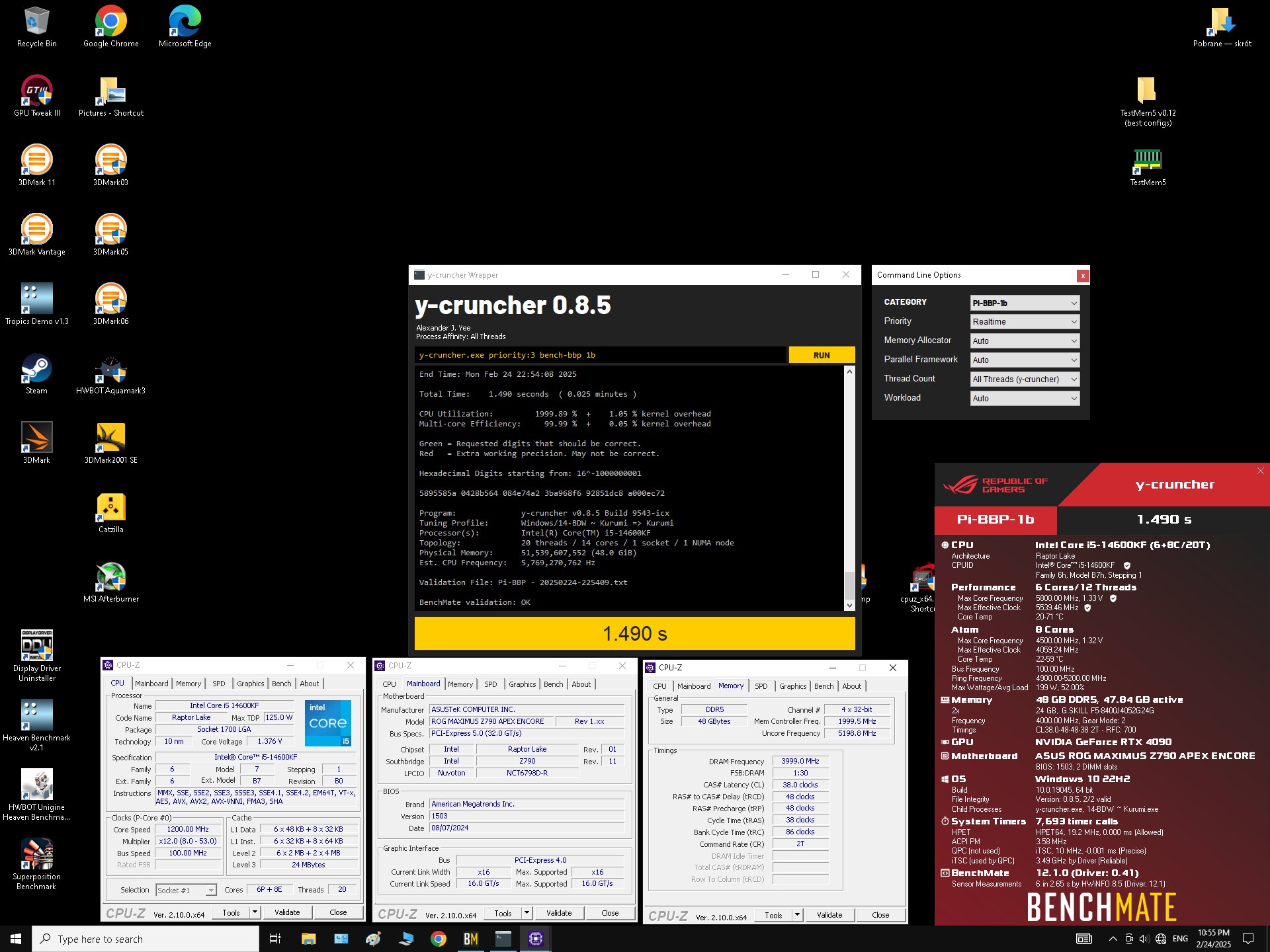Open the Socket #1 selection dropdown
Image resolution: width=1270 pixels, height=952 pixels.
pos(186,890)
